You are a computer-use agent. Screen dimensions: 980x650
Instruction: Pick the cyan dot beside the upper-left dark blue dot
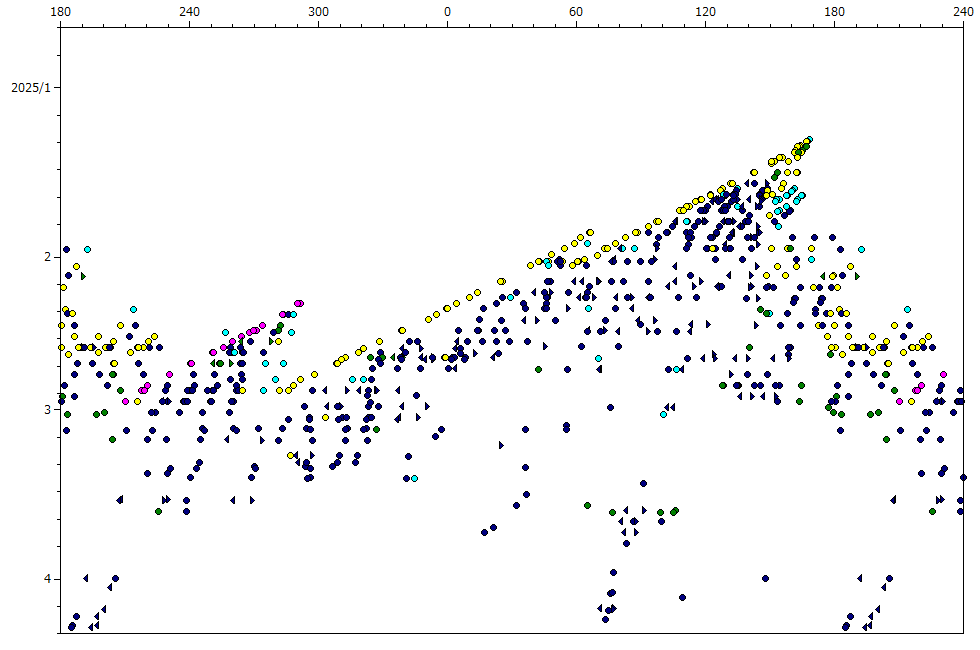pos(87,248)
